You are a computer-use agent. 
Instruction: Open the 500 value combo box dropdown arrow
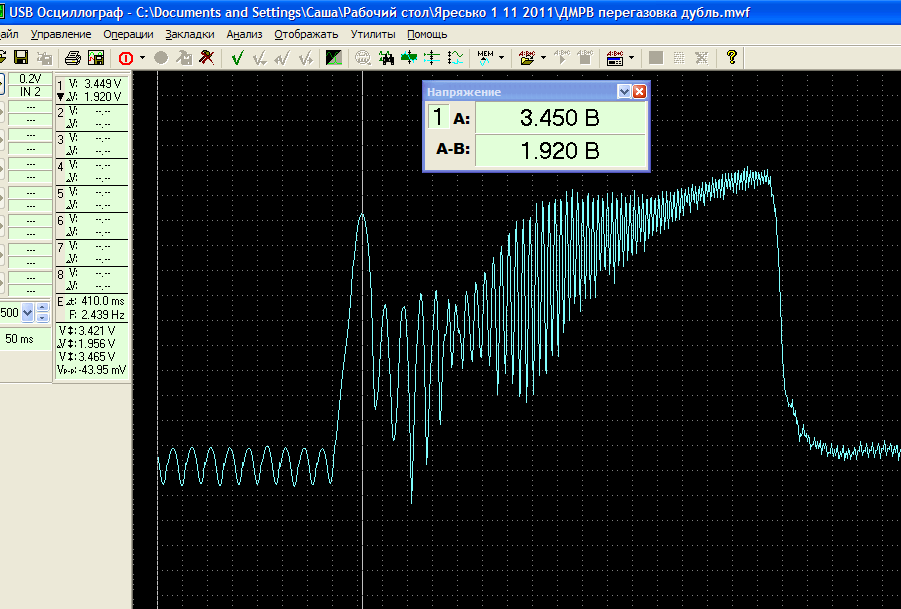pos(27,313)
